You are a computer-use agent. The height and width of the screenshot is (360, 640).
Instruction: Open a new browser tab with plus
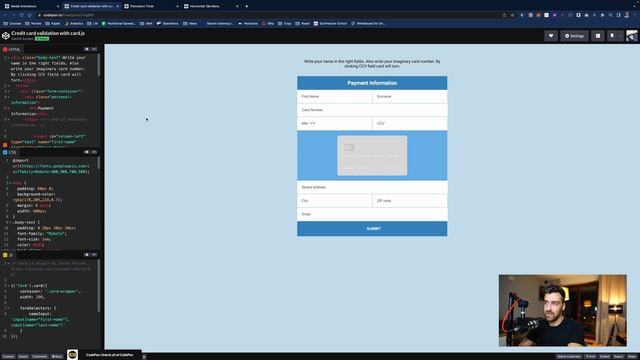[x=247, y=6]
